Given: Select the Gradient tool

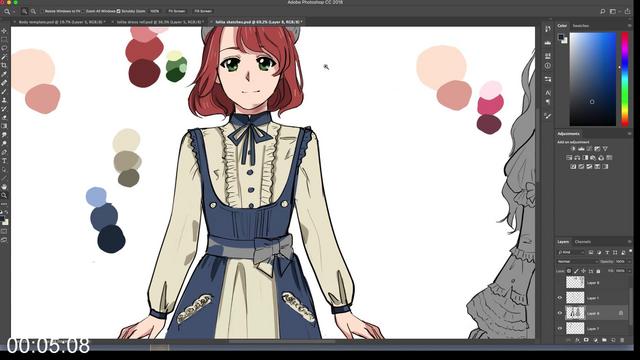Looking at the screenshot, I should 4,126.
